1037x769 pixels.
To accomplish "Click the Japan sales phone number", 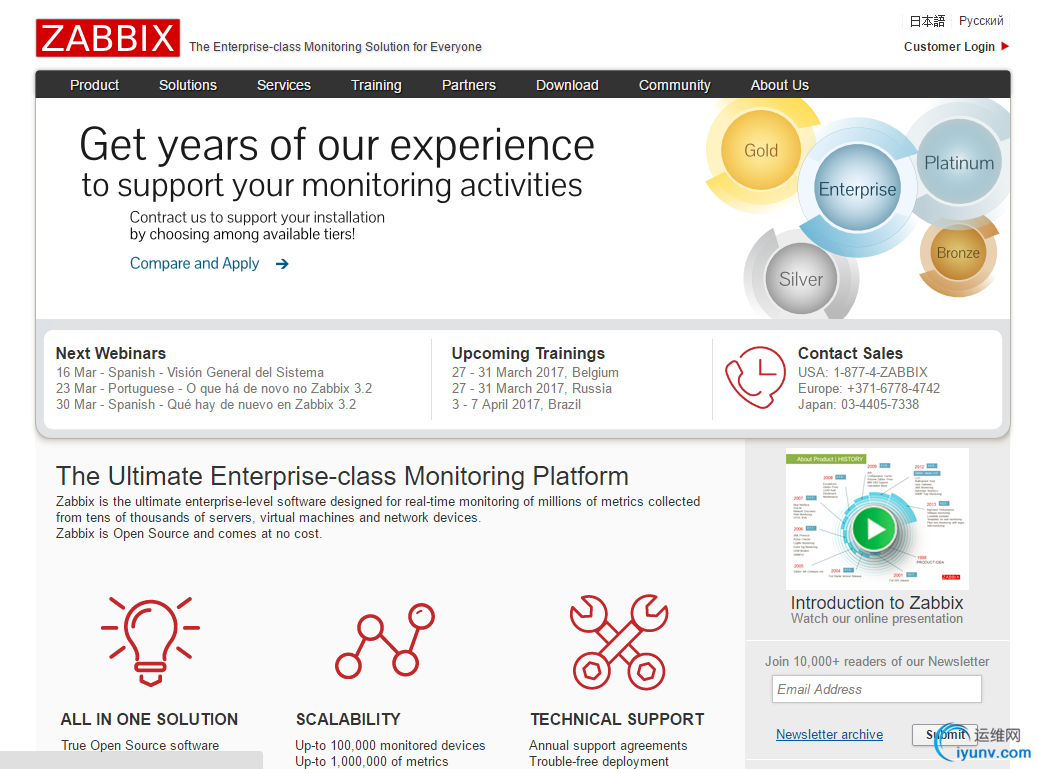I will pyautogui.click(x=858, y=404).
